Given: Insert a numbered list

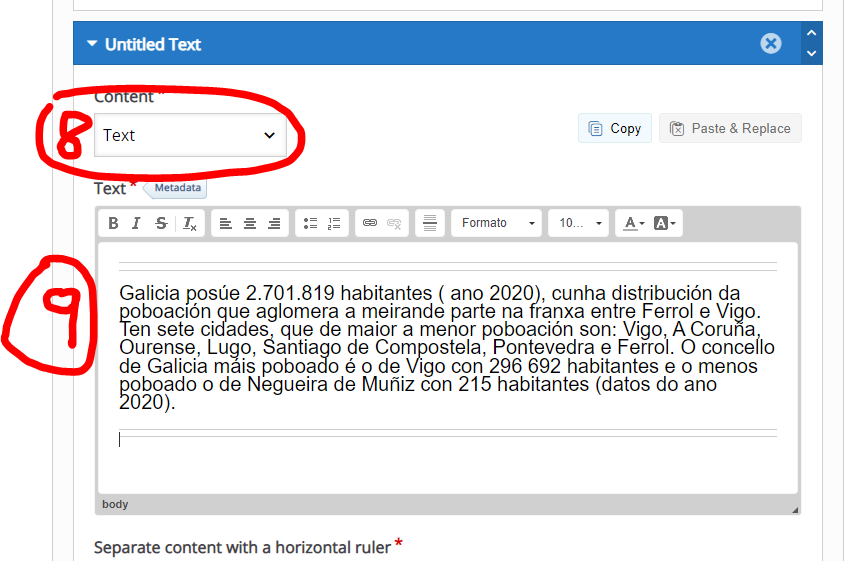Looking at the screenshot, I should click(334, 223).
